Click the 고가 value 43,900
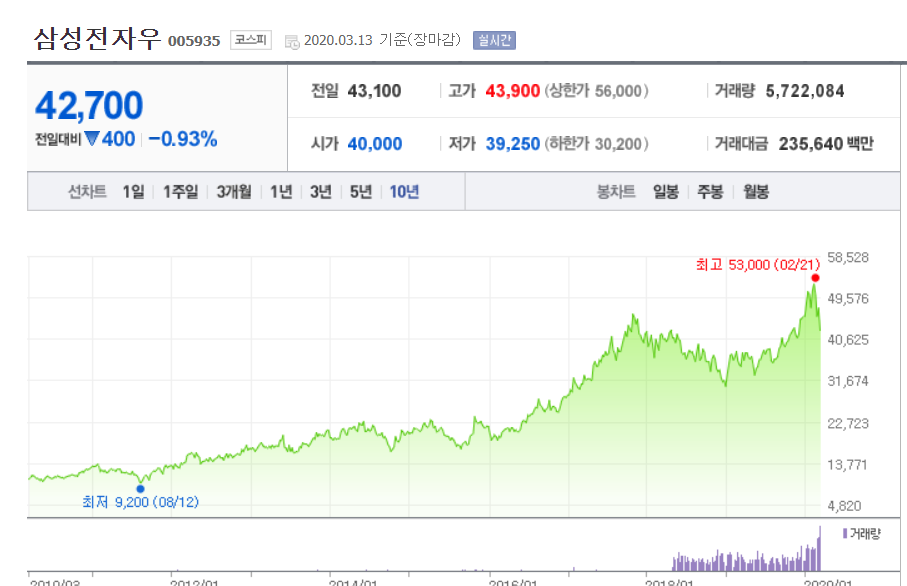This screenshot has width=907, height=586. pos(513,91)
